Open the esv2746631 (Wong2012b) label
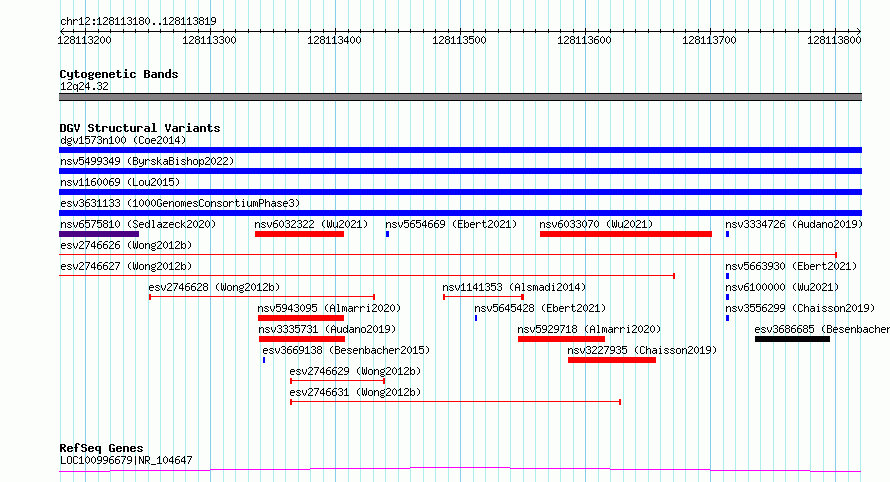 pos(355,392)
